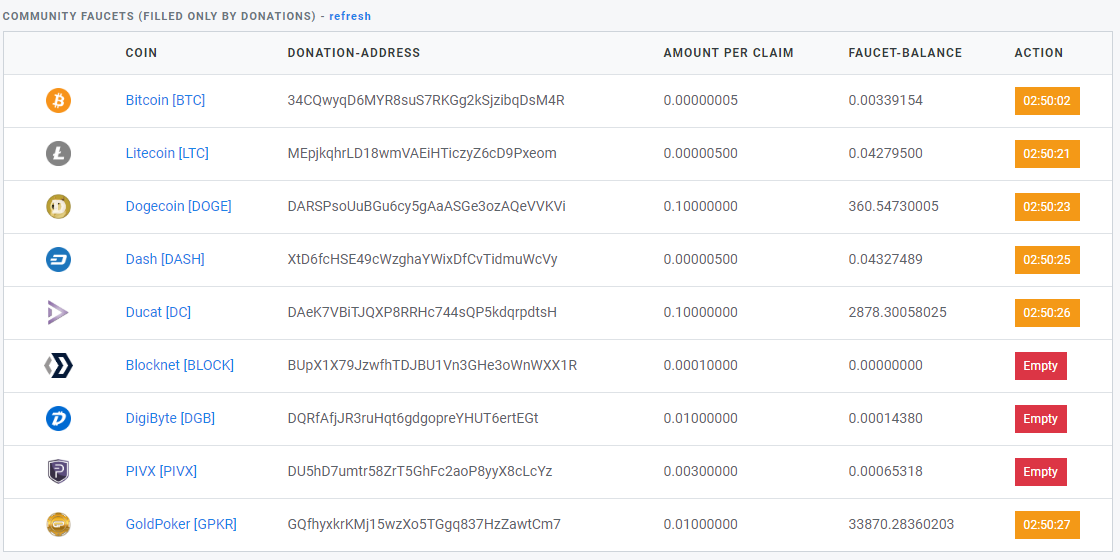This screenshot has height=560, width=1120.
Task: Click the PIVX coin logo icon
Action: coord(59,471)
